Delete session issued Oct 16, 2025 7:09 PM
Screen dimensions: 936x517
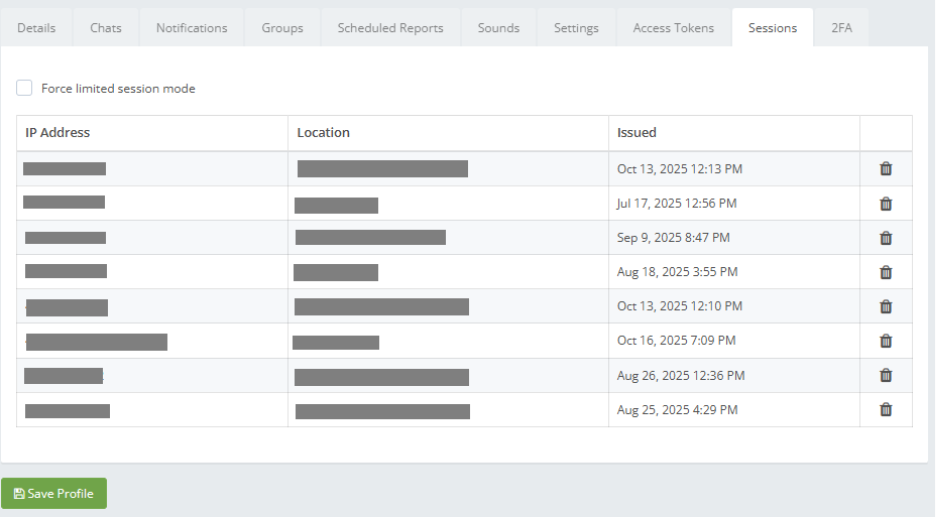(x=885, y=341)
